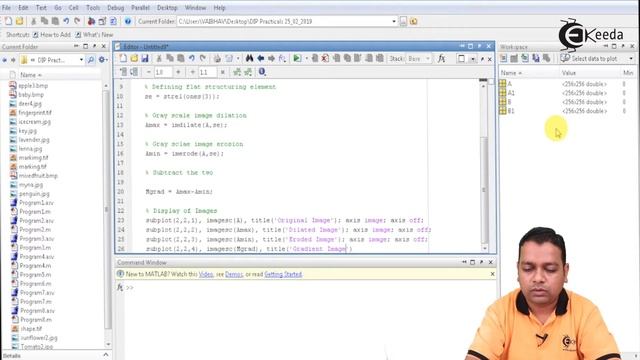
Task: Click the cell mode info icon
Action: point(262,72)
